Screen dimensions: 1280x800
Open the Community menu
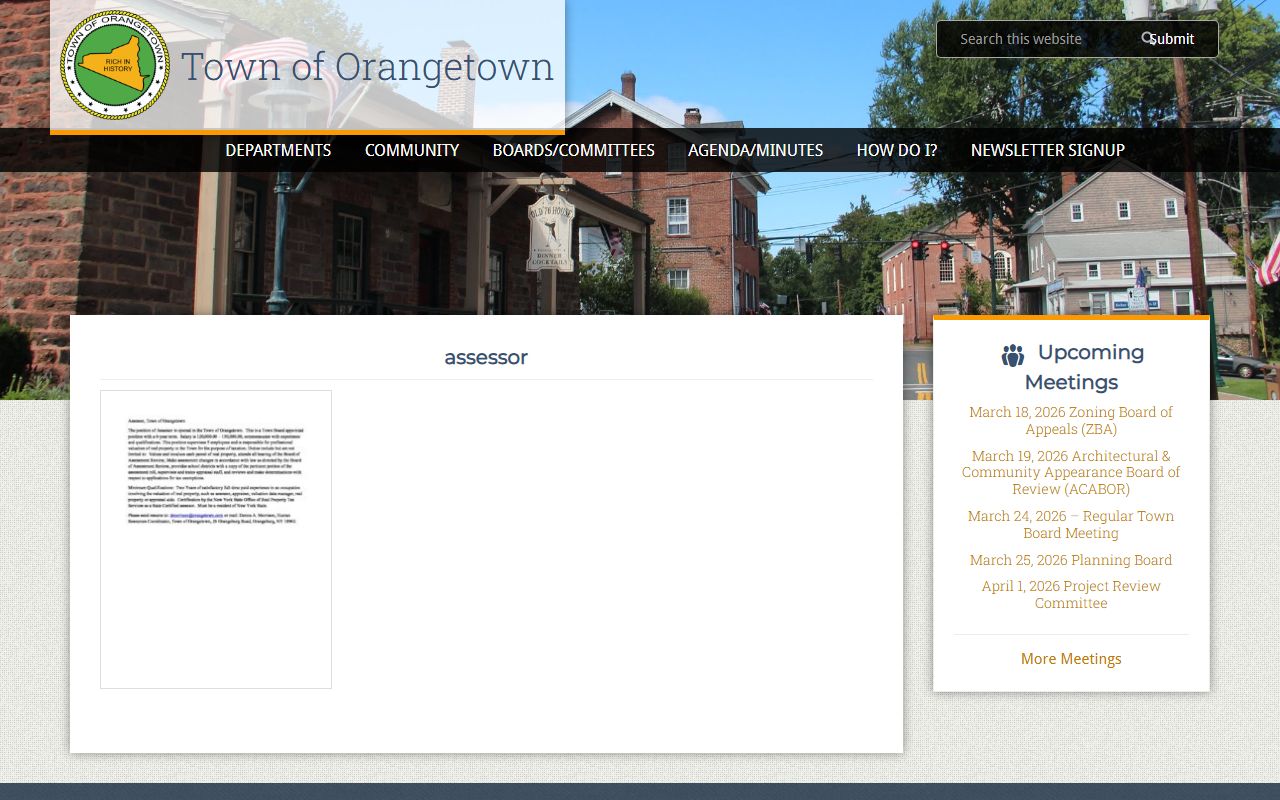point(412,150)
